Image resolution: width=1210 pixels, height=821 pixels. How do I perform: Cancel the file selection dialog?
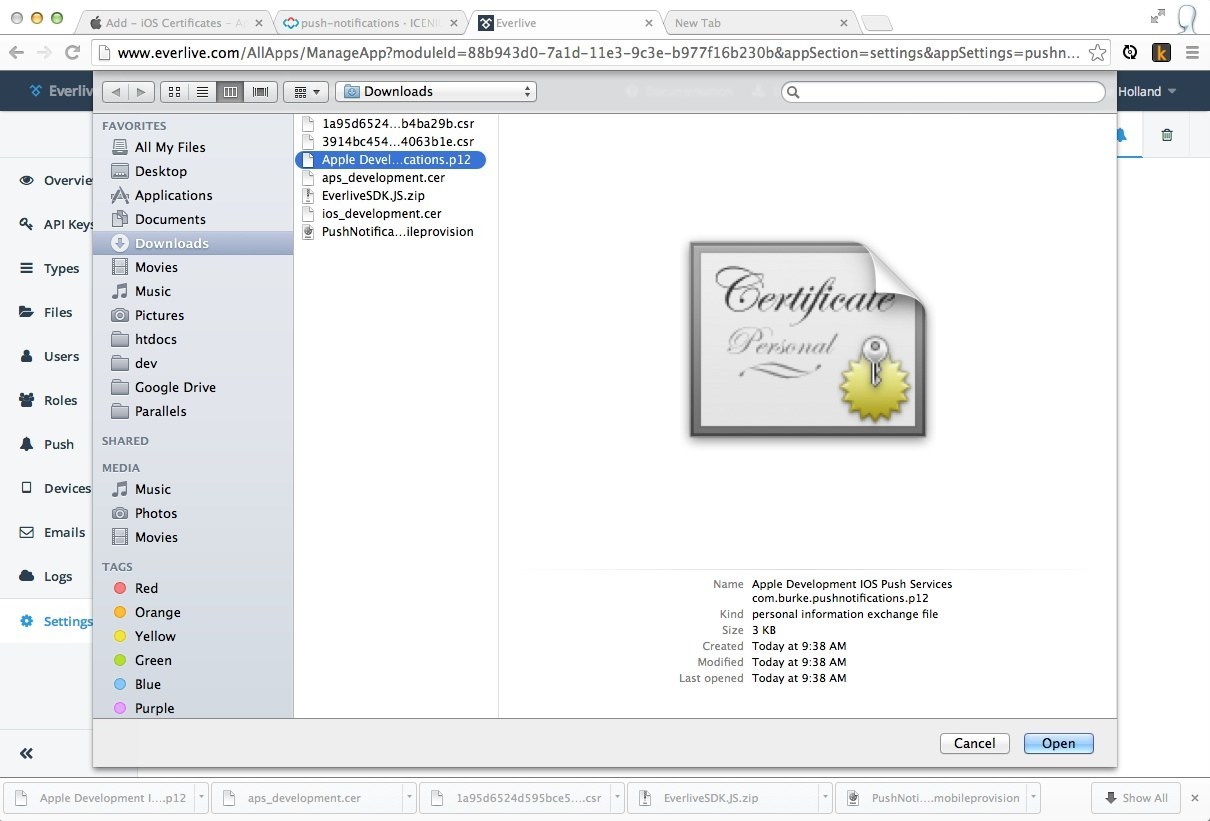point(974,743)
